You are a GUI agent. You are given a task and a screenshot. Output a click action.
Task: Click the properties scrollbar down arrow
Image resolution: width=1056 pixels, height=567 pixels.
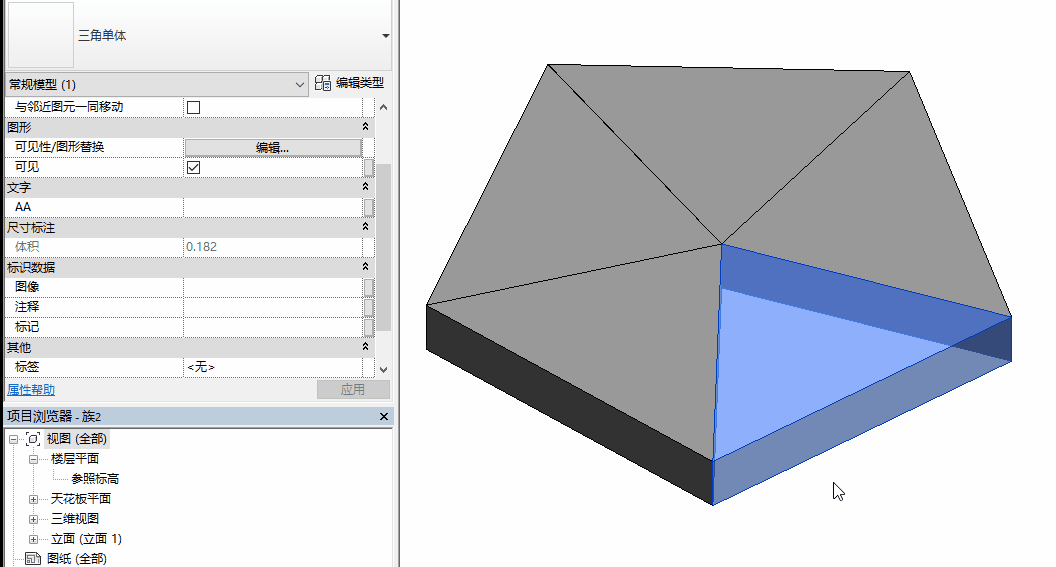pyautogui.click(x=383, y=370)
